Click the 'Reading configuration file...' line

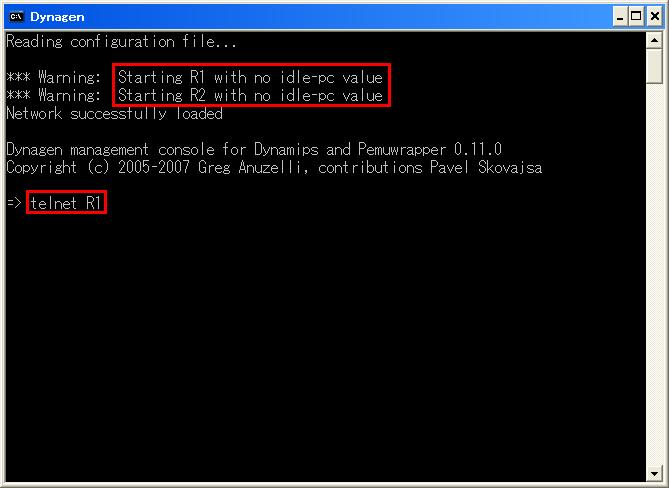121,42
